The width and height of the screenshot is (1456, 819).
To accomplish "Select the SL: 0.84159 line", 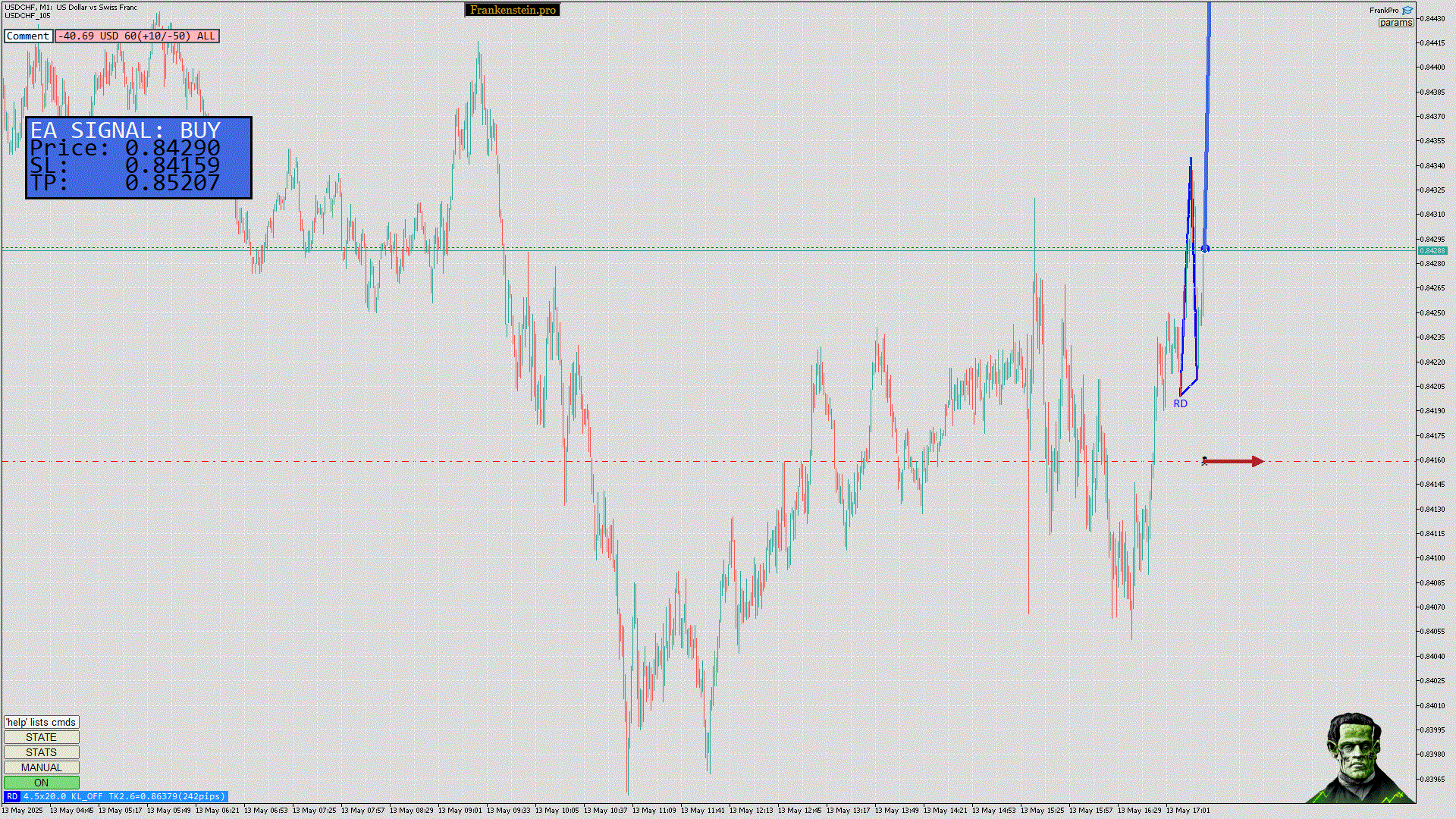I will click(x=125, y=165).
